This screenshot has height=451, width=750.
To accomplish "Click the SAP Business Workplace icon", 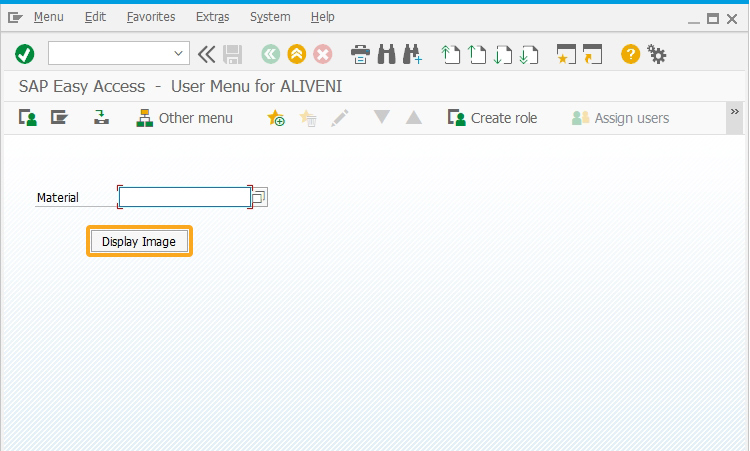I will [101, 118].
